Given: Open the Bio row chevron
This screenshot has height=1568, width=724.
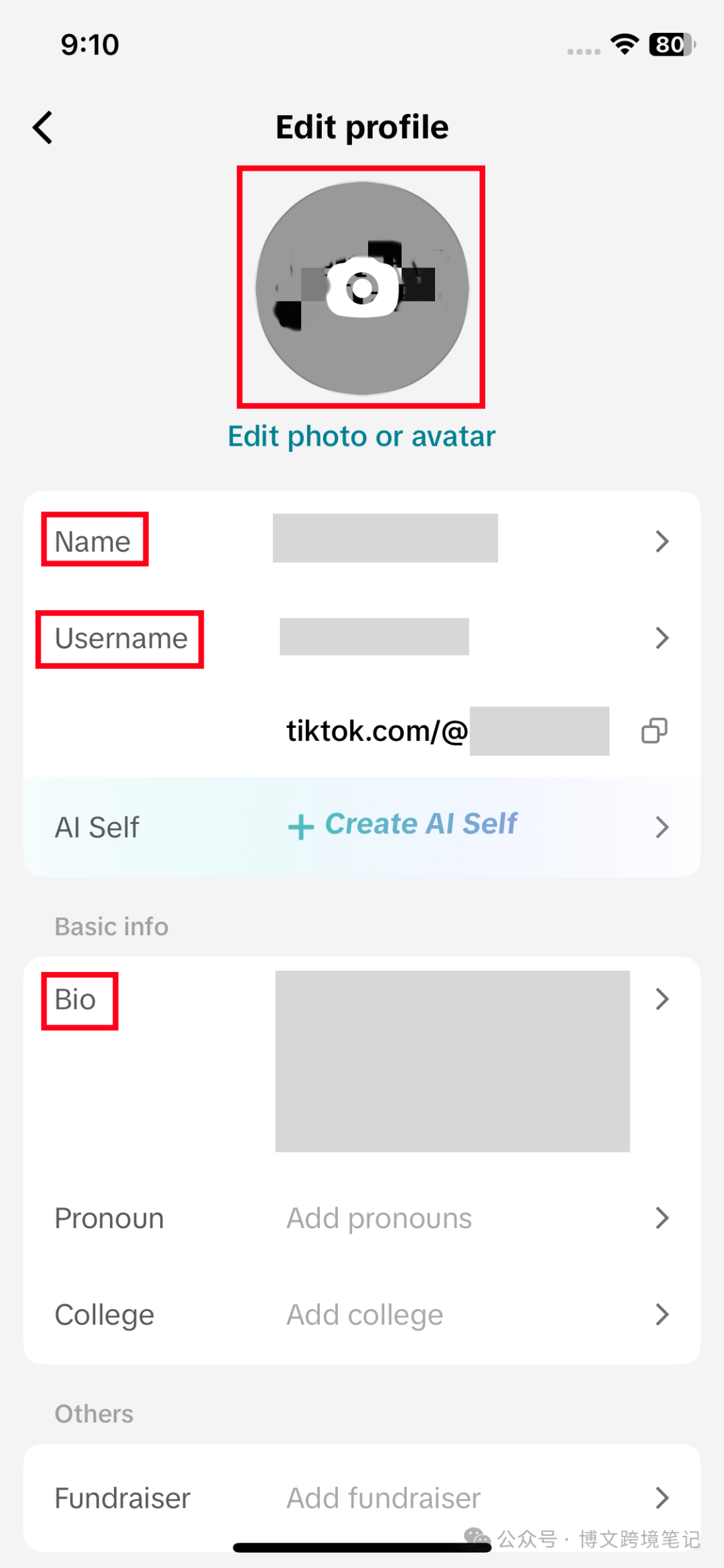Looking at the screenshot, I should click(662, 999).
